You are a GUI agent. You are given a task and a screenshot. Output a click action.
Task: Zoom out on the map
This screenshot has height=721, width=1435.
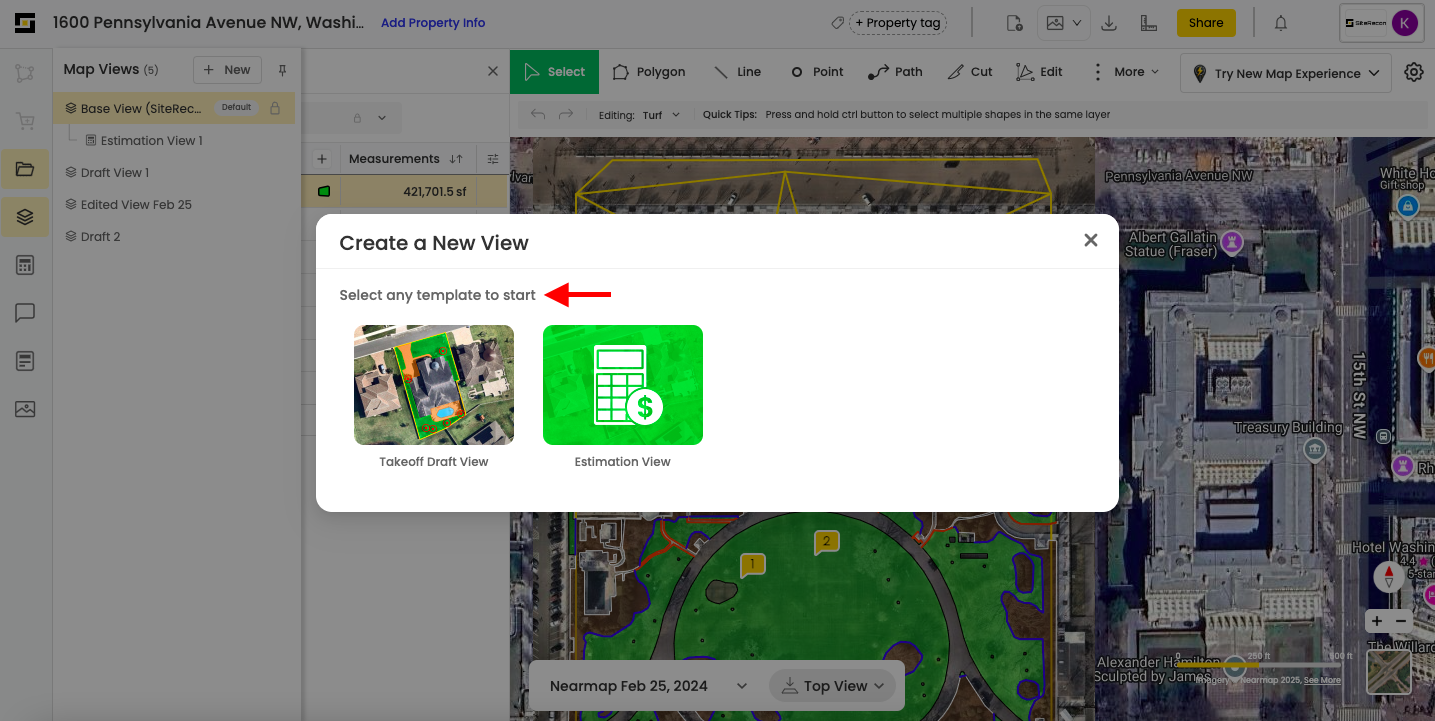tap(1401, 621)
